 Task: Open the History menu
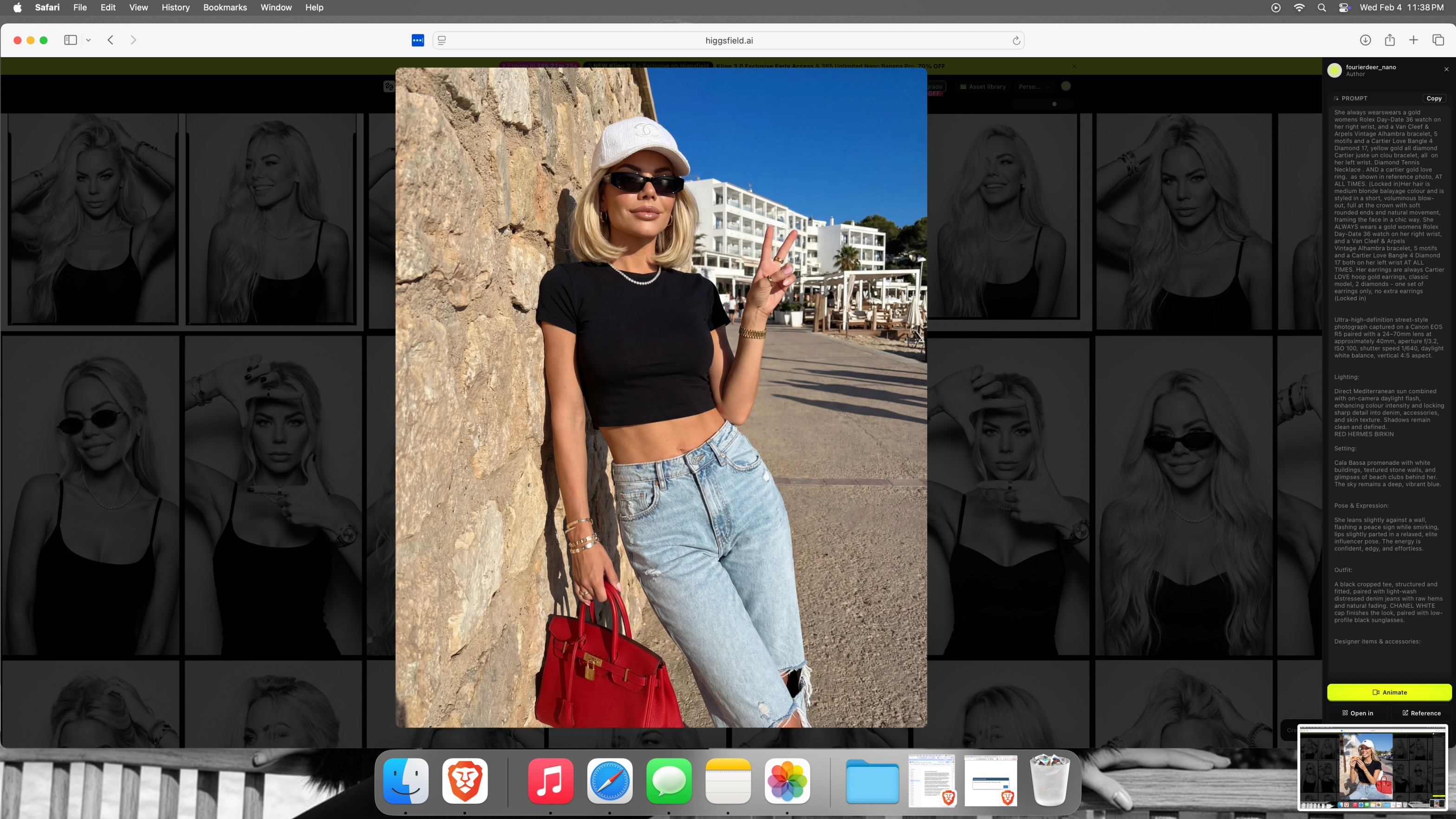point(175,7)
